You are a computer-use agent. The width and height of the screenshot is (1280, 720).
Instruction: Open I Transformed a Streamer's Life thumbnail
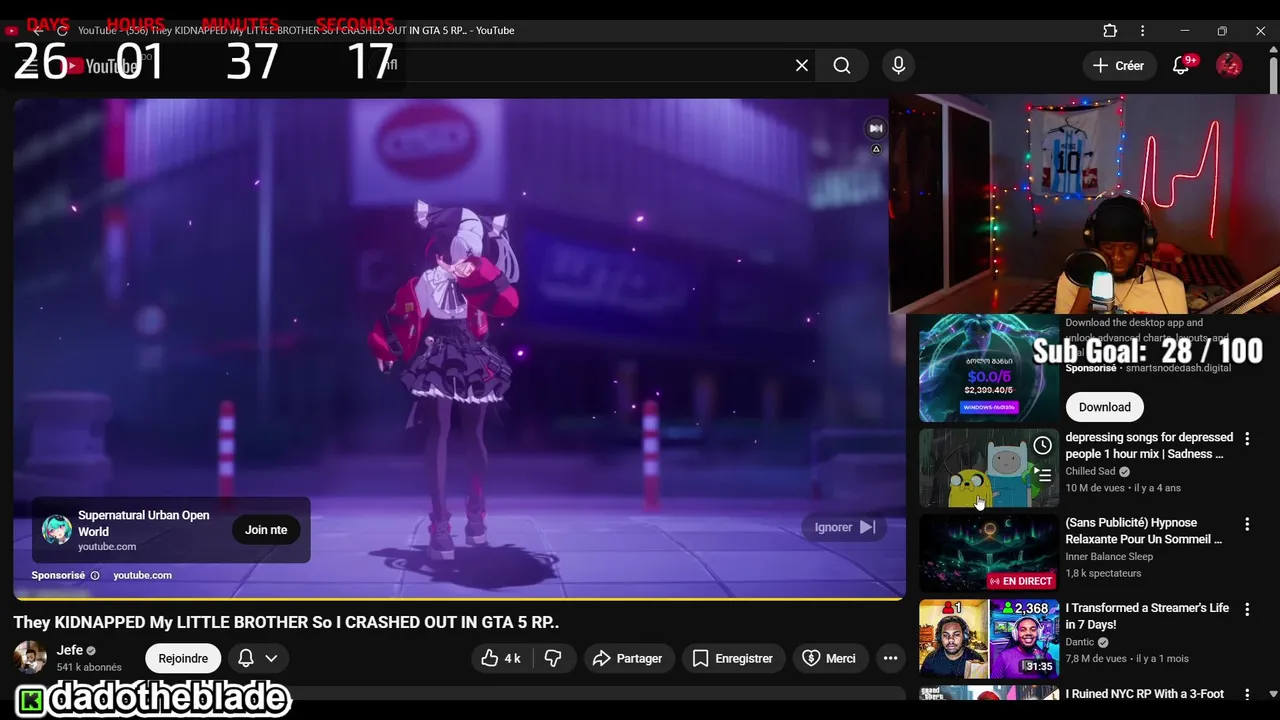pyautogui.click(x=989, y=639)
